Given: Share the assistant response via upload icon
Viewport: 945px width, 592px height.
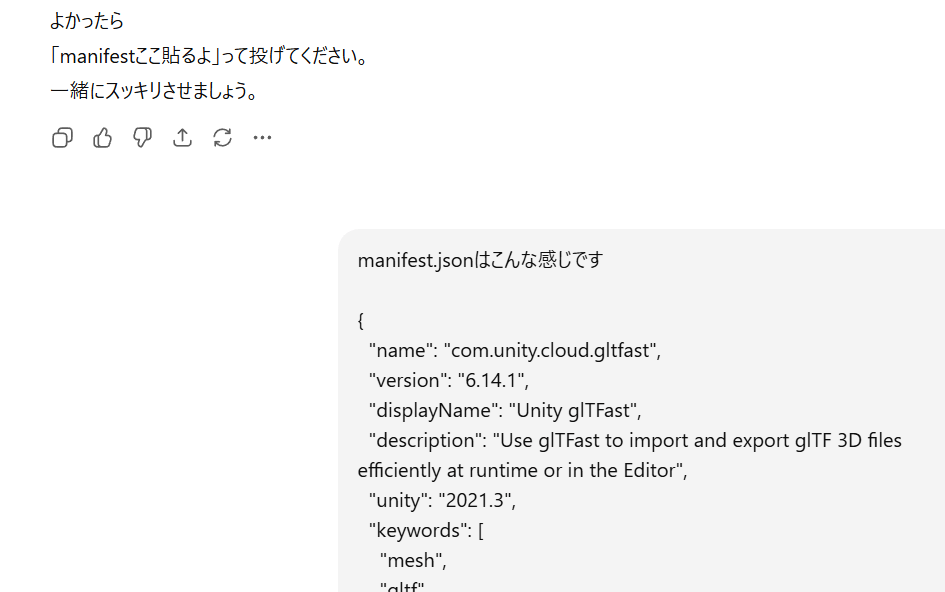Looking at the screenshot, I should (182, 137).
